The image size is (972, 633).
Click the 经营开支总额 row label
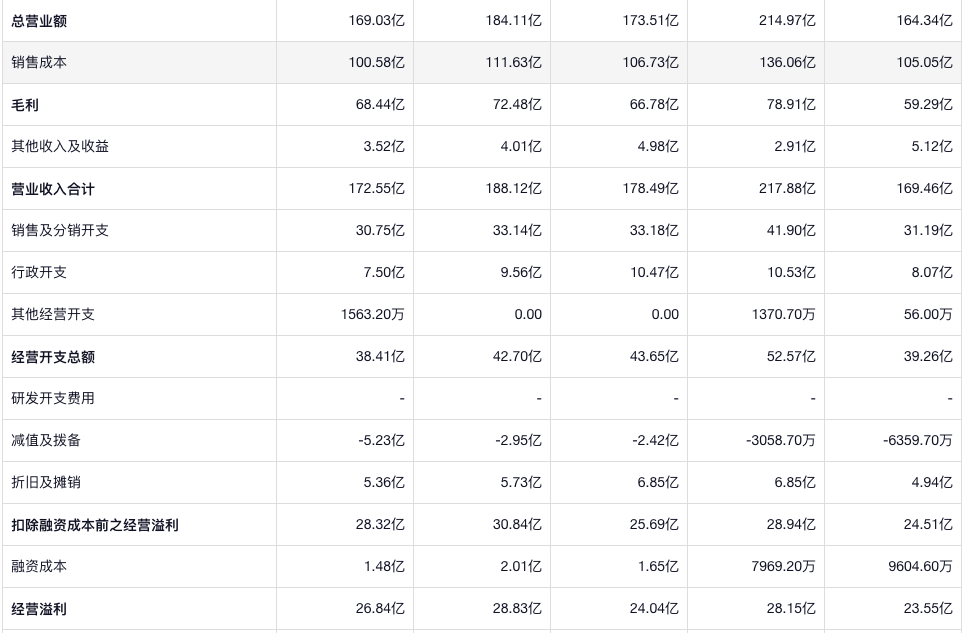53,356
